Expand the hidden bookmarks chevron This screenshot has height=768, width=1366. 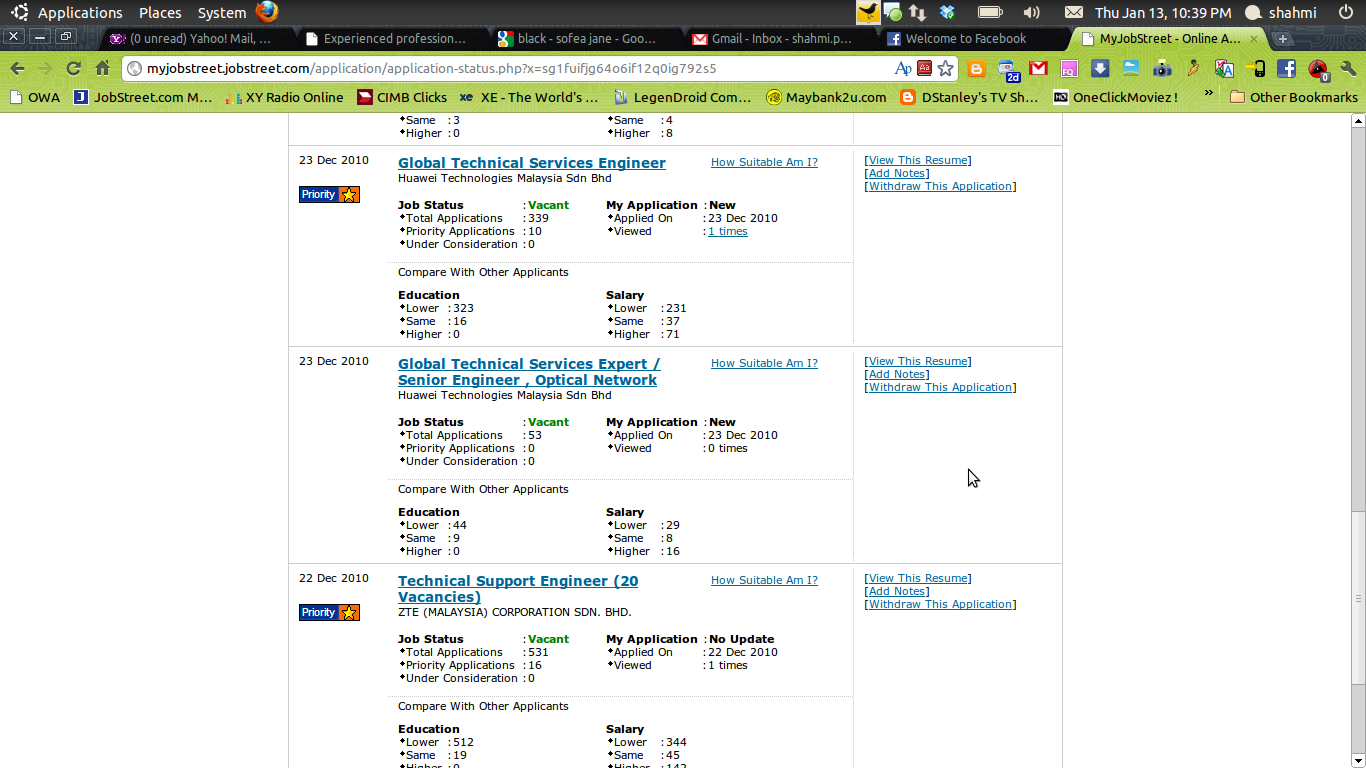coord(1208,93)
